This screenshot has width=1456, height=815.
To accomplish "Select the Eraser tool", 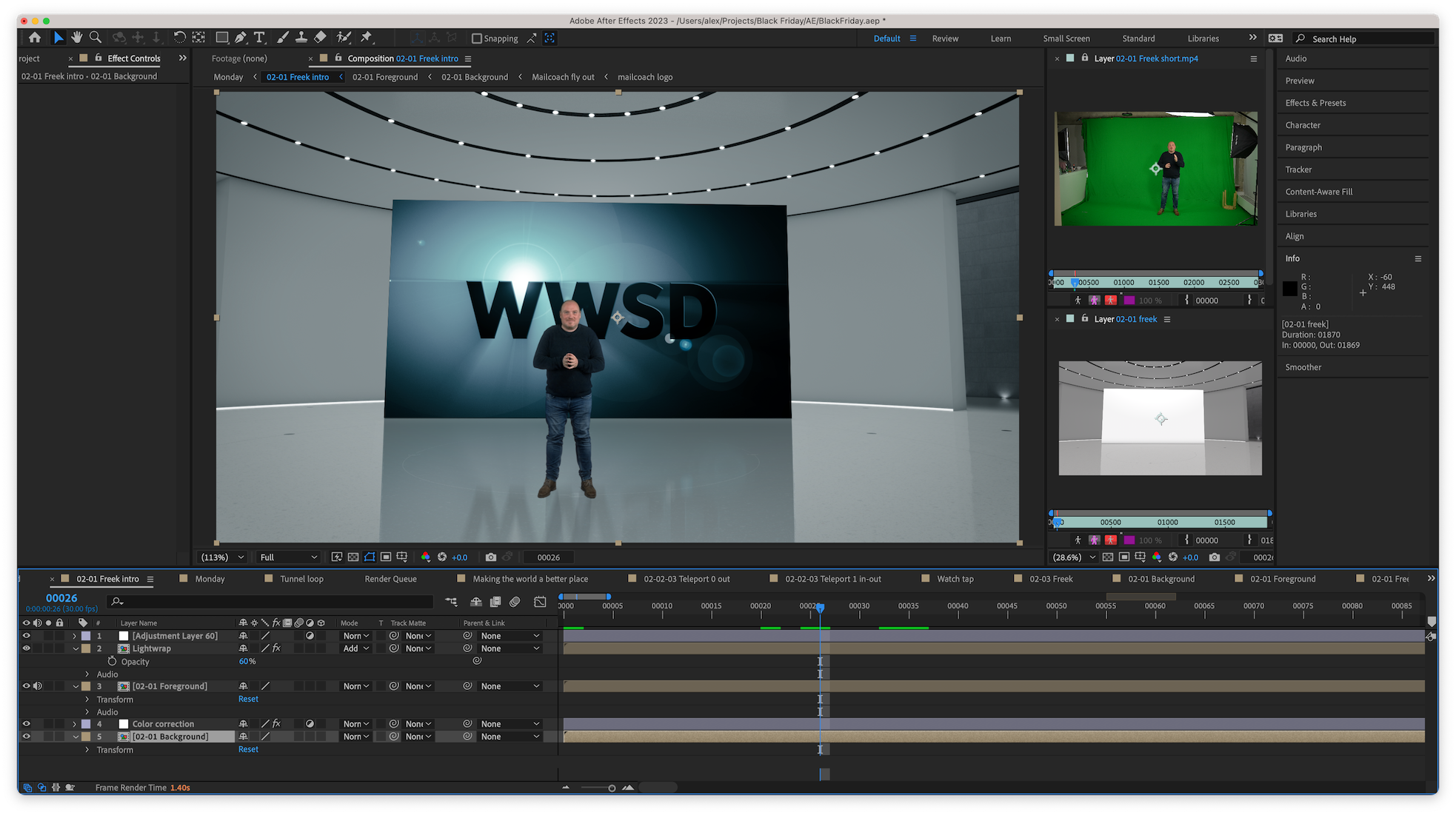I will pos(320,38).
